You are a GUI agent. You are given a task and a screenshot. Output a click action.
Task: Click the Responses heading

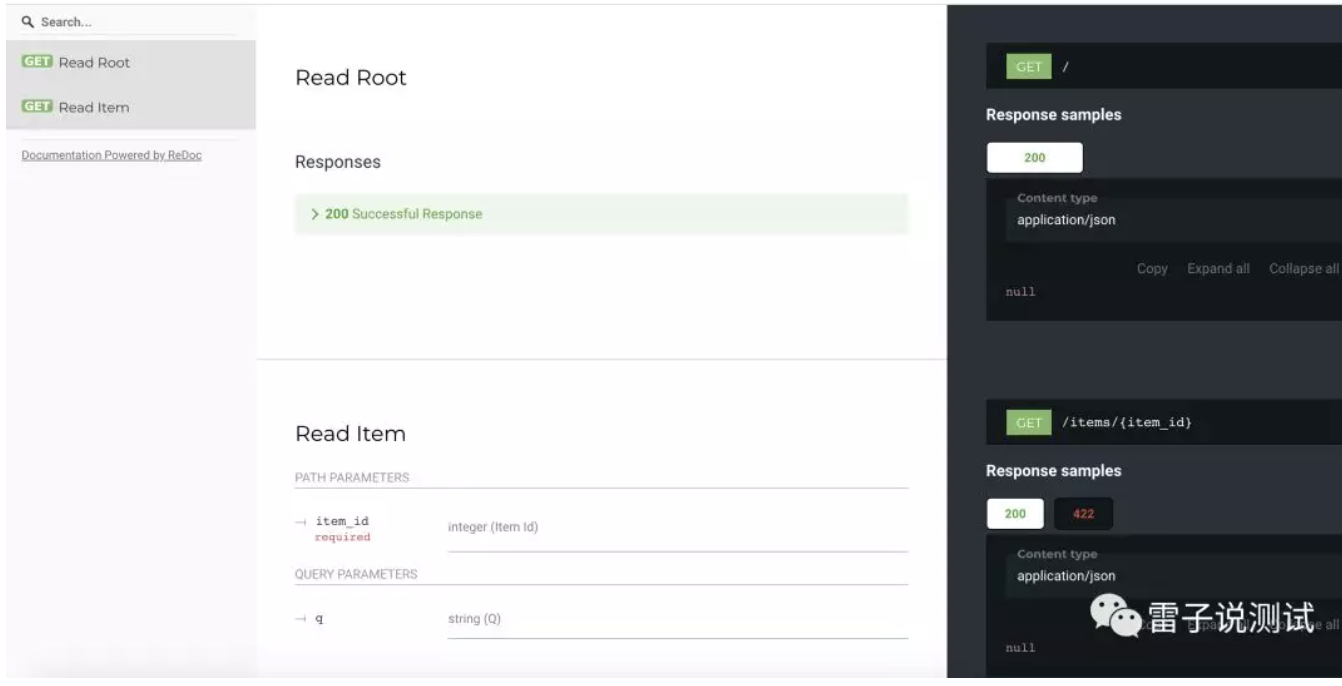tap(338, 162)
